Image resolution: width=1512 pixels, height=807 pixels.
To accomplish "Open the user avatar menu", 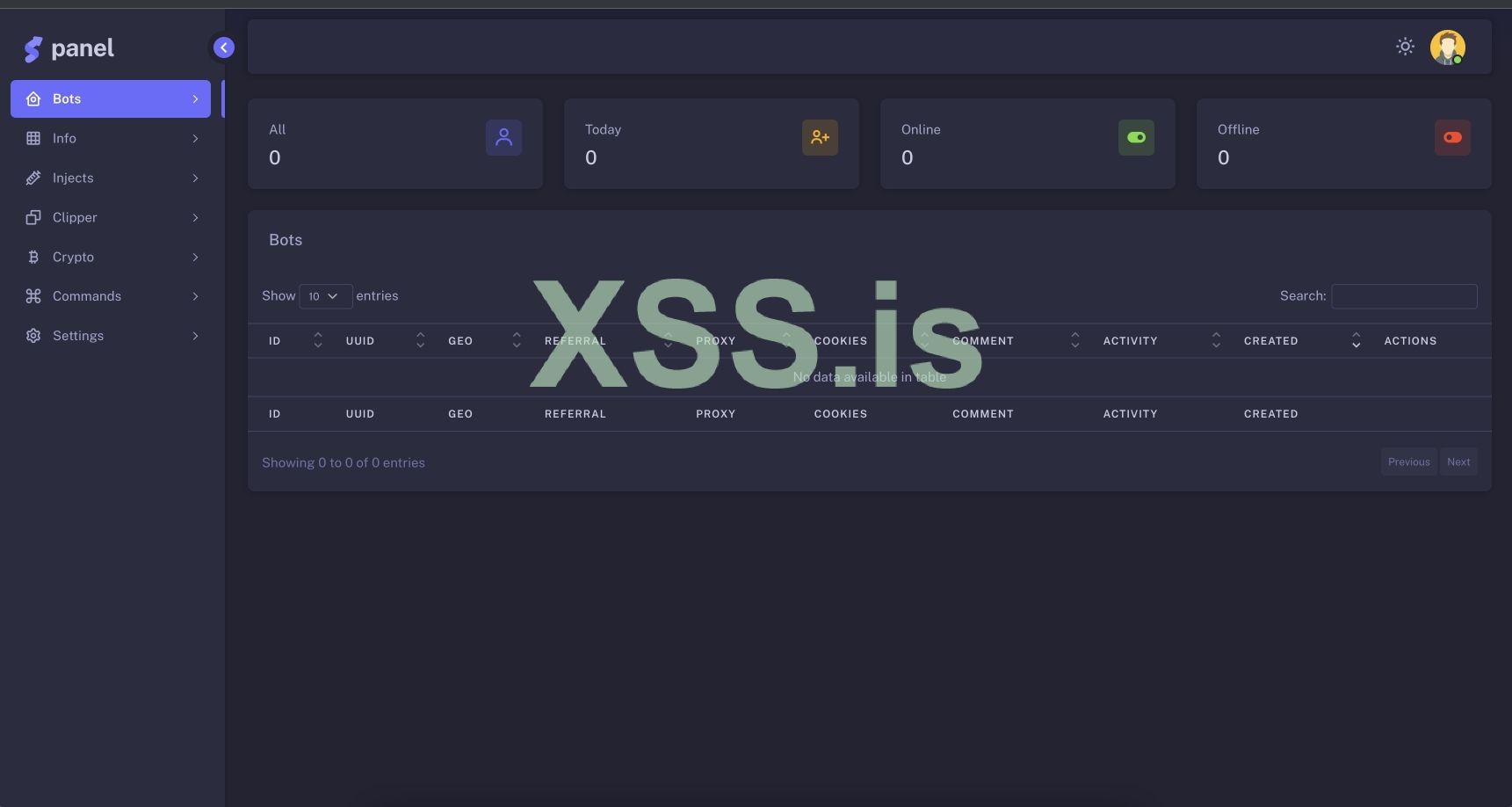I will point(1447,47).
